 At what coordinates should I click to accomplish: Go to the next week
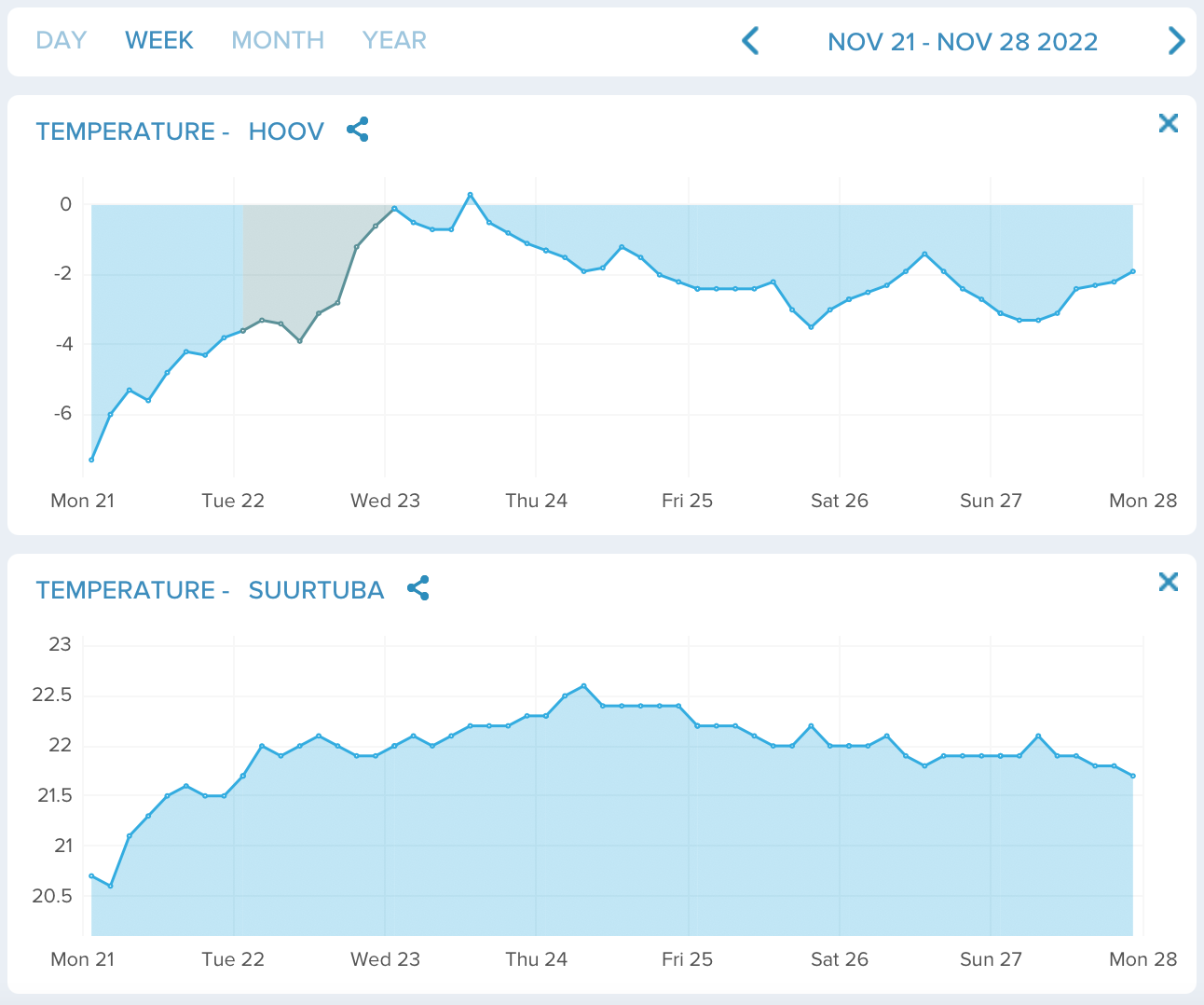pyautogui.click(x=1176, y=41)
